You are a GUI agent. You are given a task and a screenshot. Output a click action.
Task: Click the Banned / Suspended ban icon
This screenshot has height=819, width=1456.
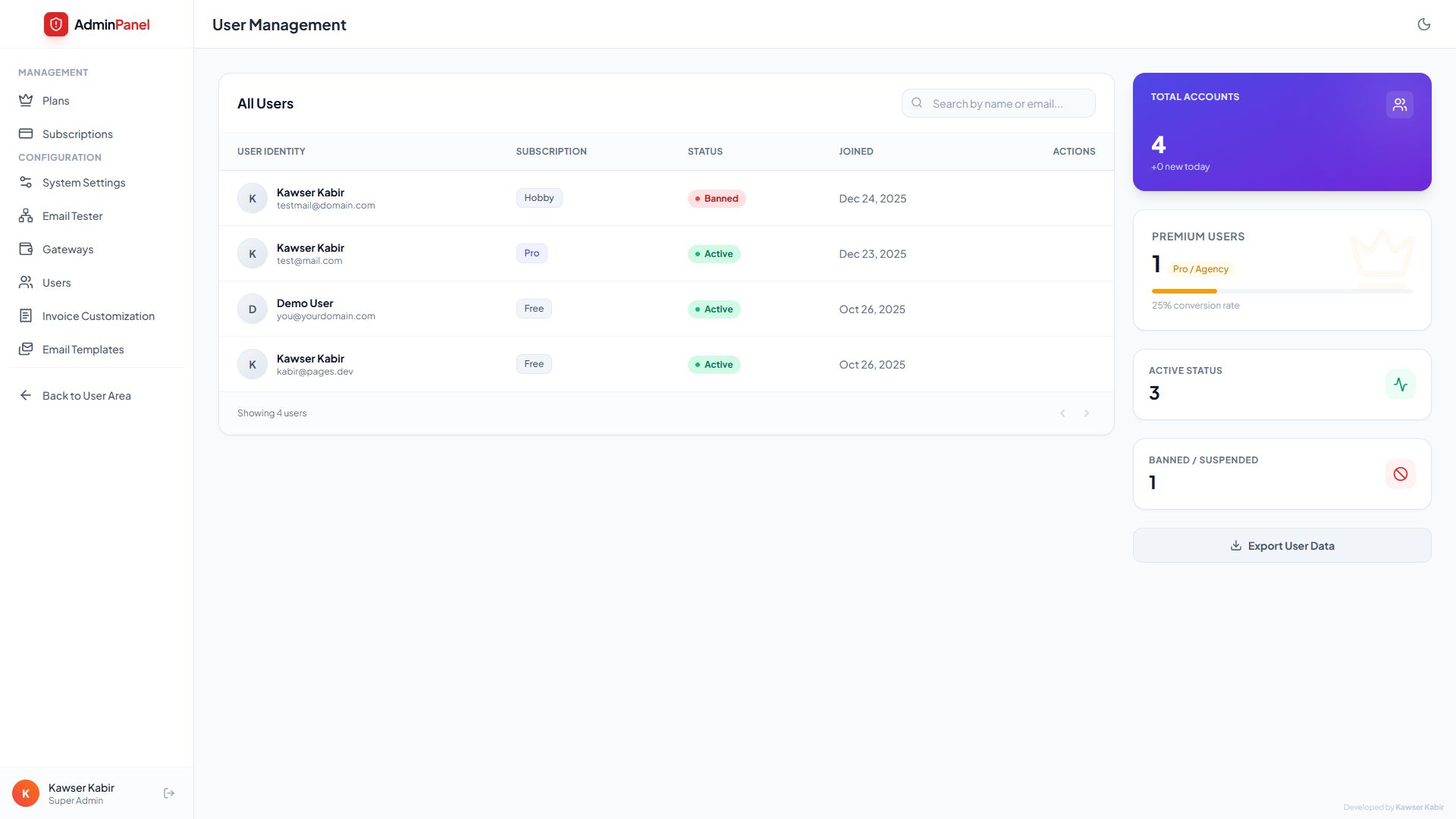[x=1400, y=474]
